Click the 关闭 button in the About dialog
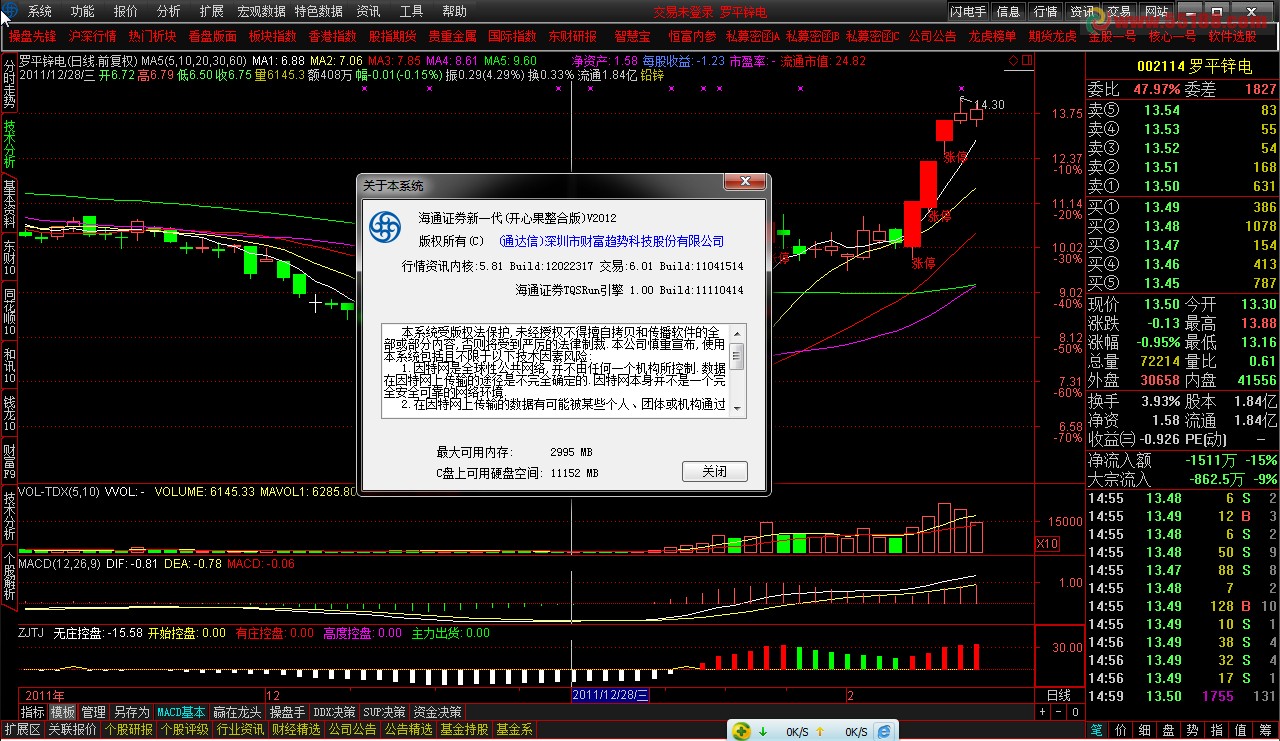This screenshot has height=741, width=1280. (714, 471)
